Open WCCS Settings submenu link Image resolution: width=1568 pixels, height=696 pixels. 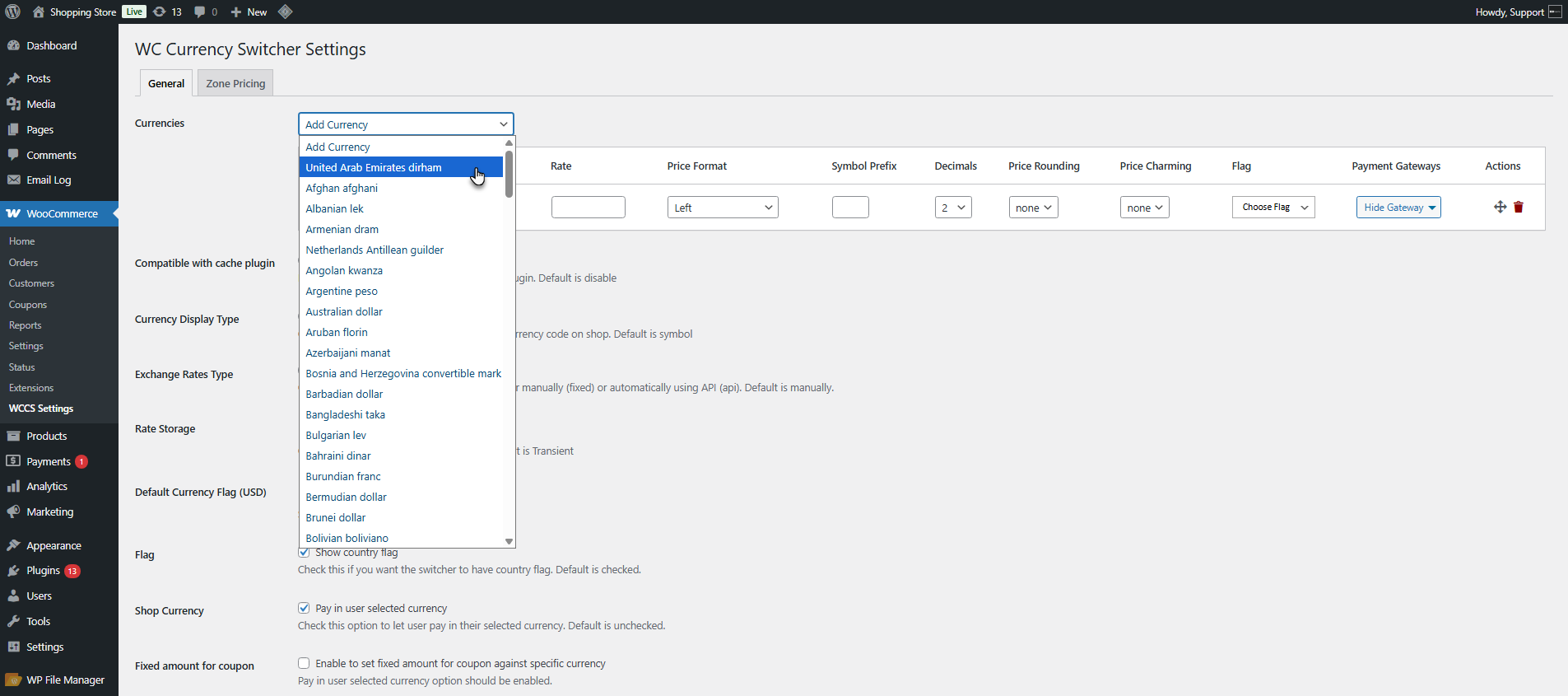41,409
